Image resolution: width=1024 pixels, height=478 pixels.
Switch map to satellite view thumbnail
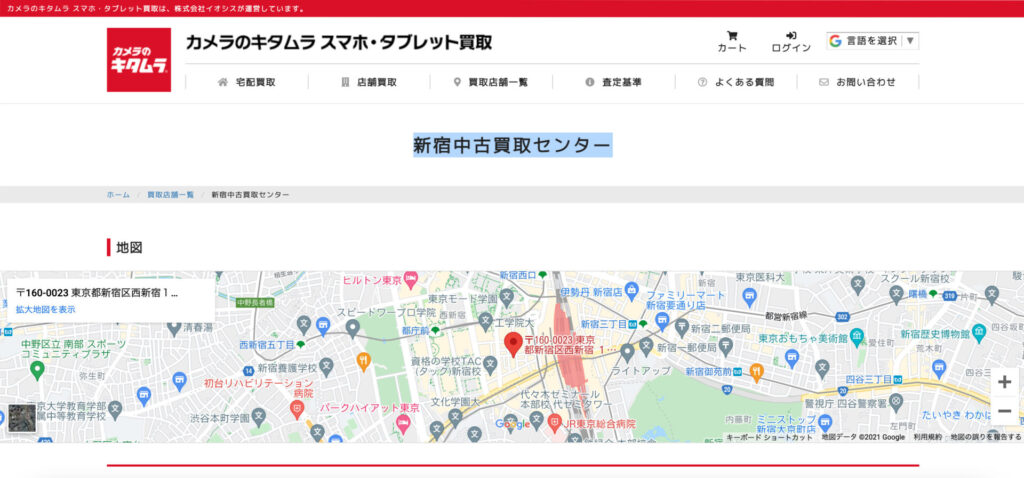22,418
